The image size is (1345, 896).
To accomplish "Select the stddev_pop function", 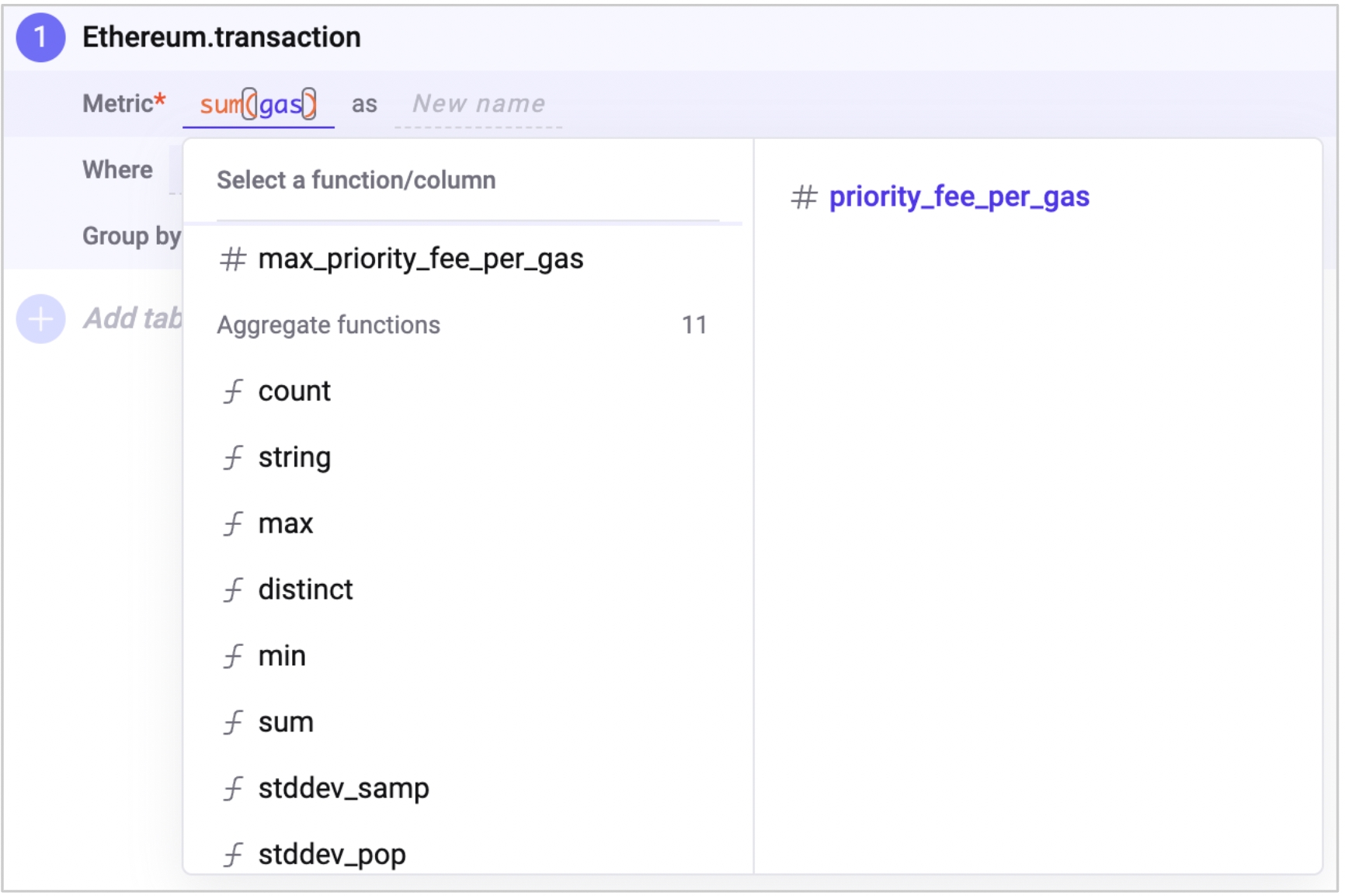I will coord(332,854).
